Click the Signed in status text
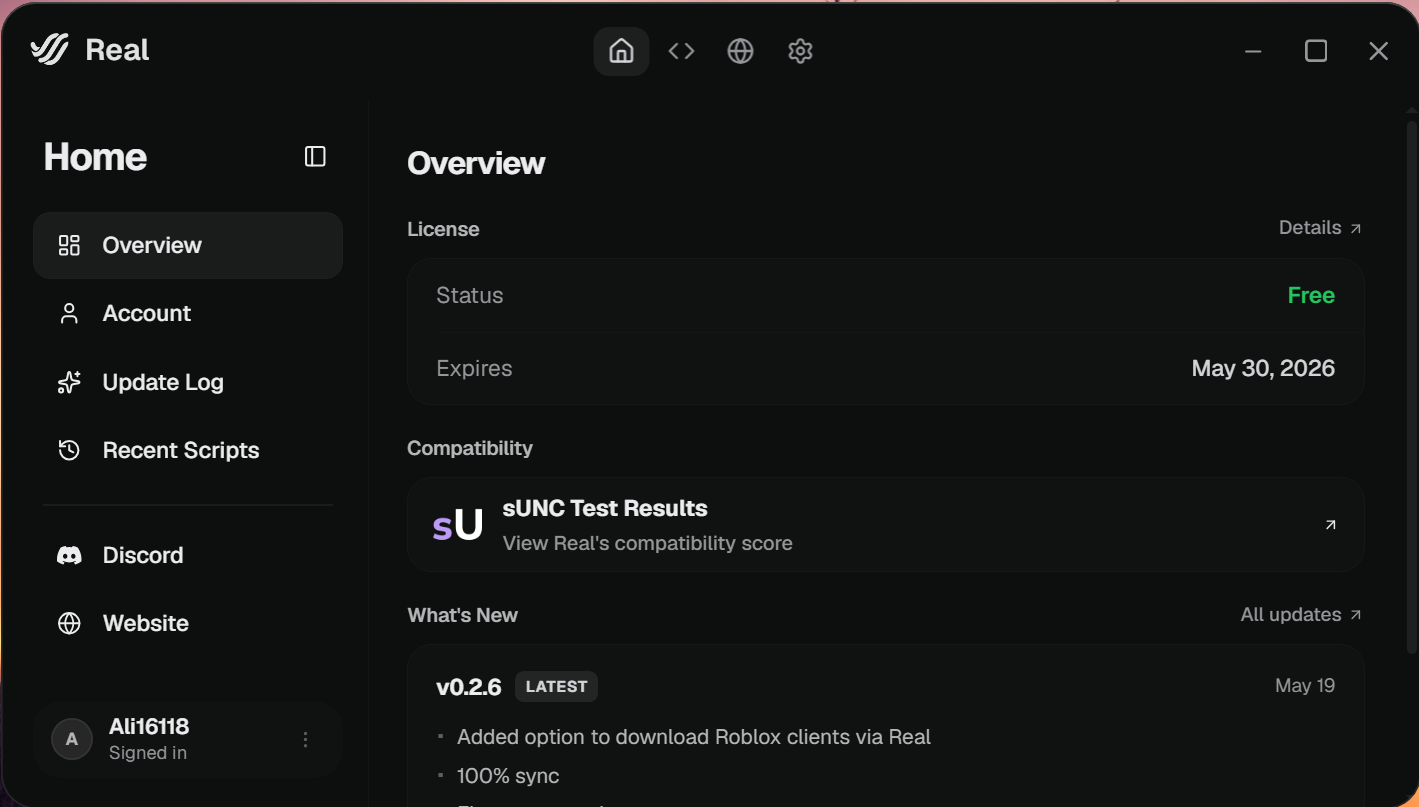This screenshot has height=807, width=1419. [x=148, y=754]
